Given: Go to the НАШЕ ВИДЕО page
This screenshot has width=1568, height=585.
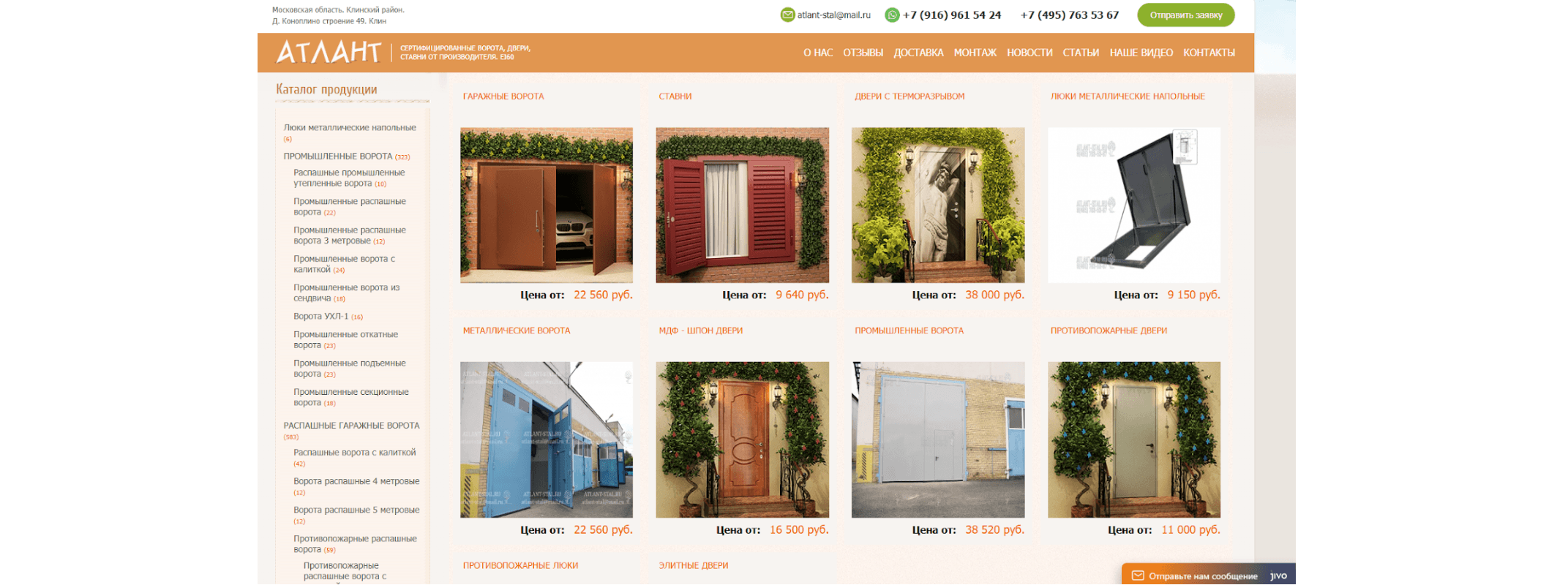Looking at the screenshot, I should click(x=1141, y=53).
